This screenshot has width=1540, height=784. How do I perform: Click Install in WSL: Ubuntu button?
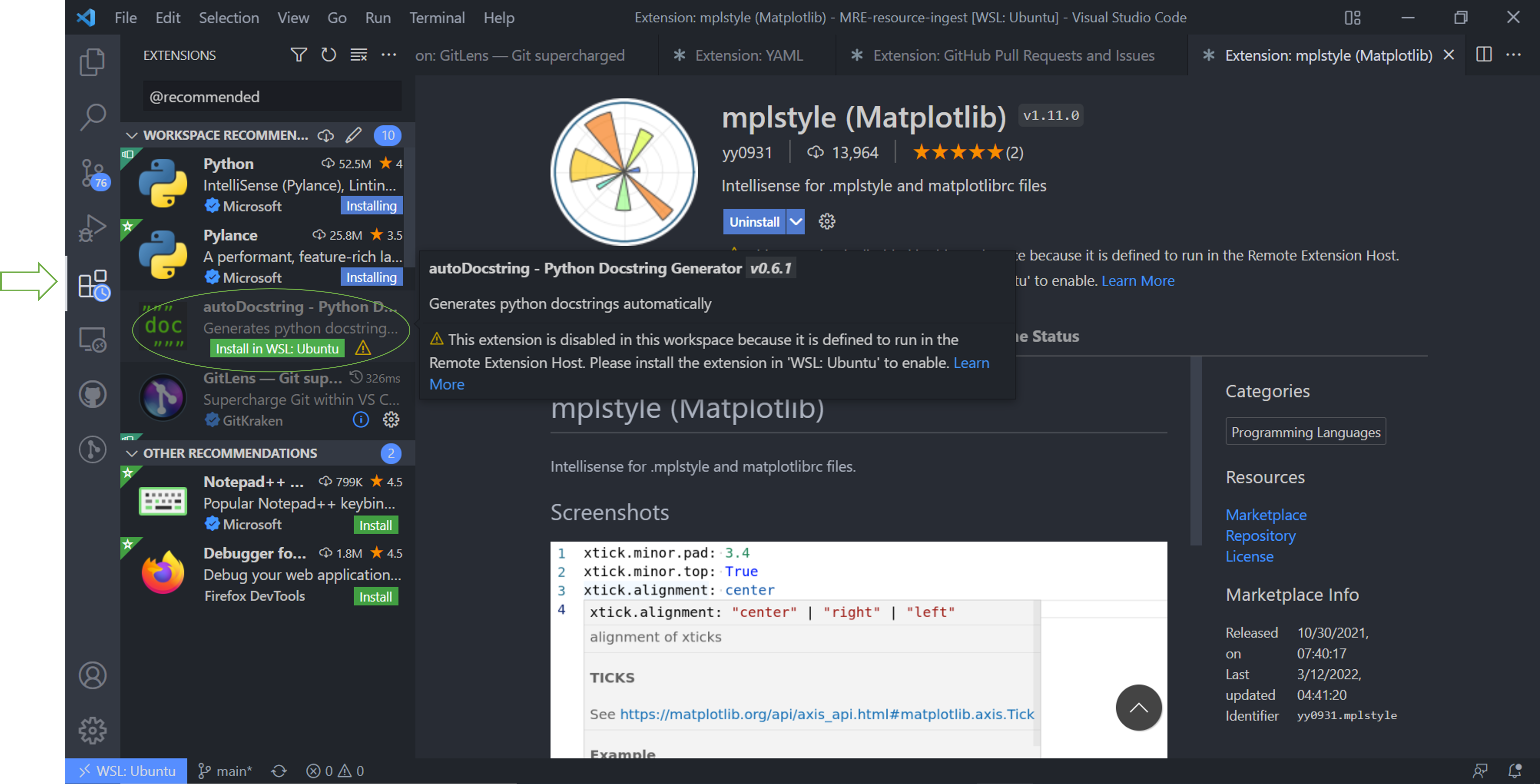(x=277, y=348)
